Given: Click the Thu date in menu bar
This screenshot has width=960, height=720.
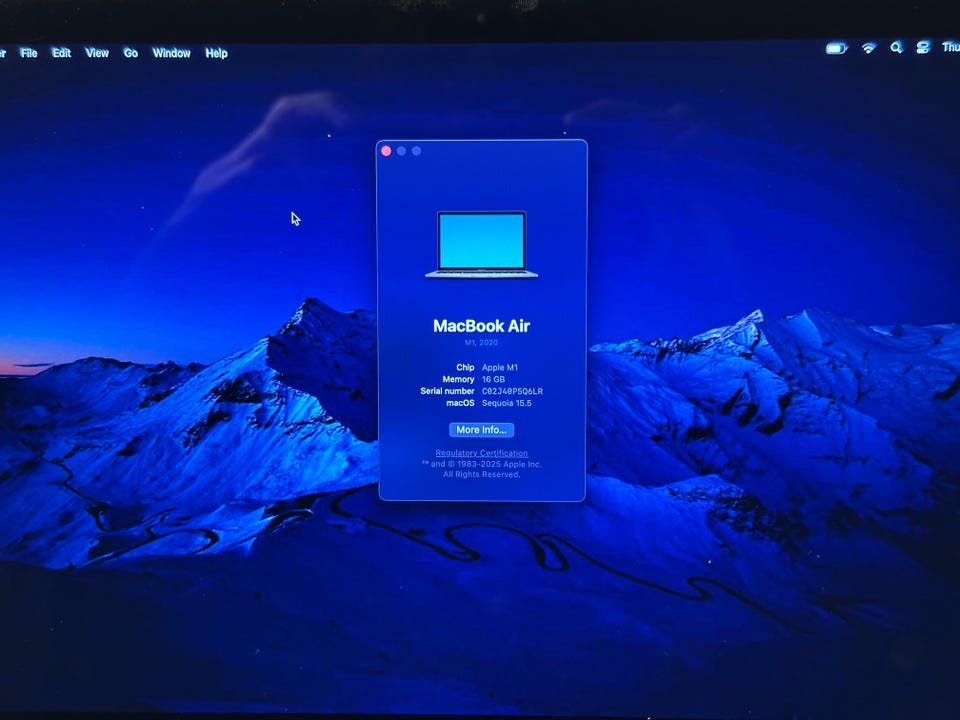Looking at the screenshot, I should (951, 47).
